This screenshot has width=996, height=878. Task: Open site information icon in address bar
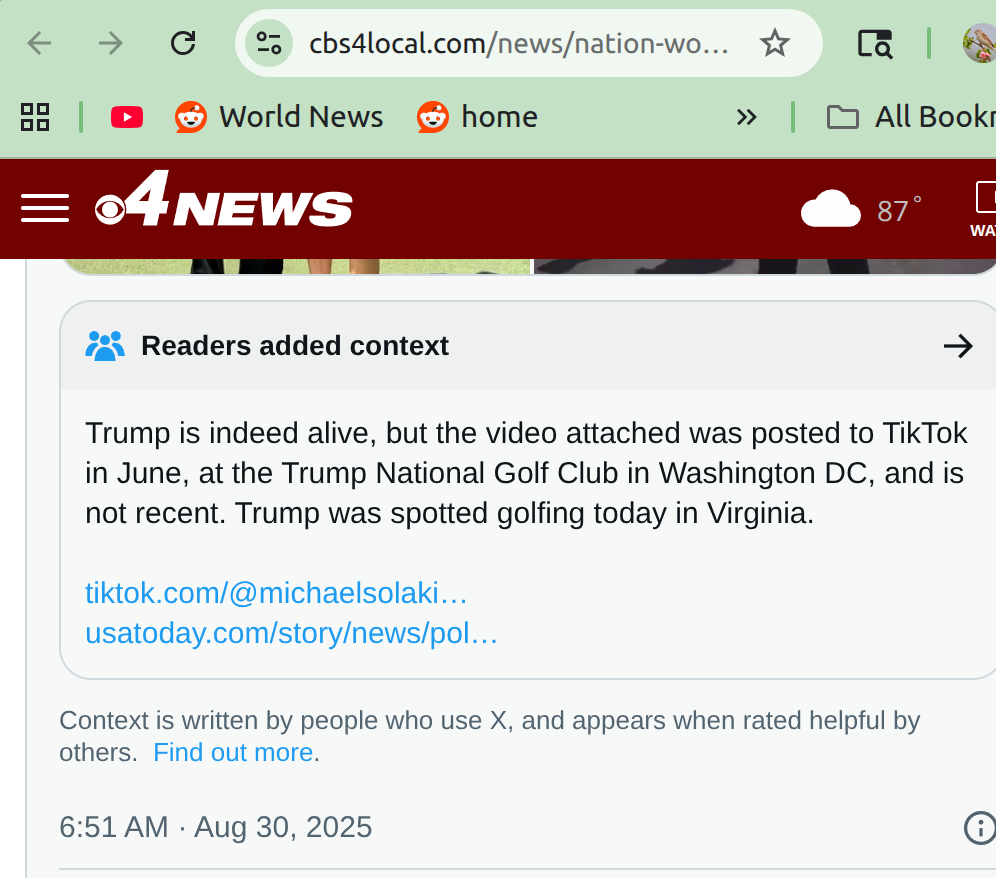(x=268, y=43)
